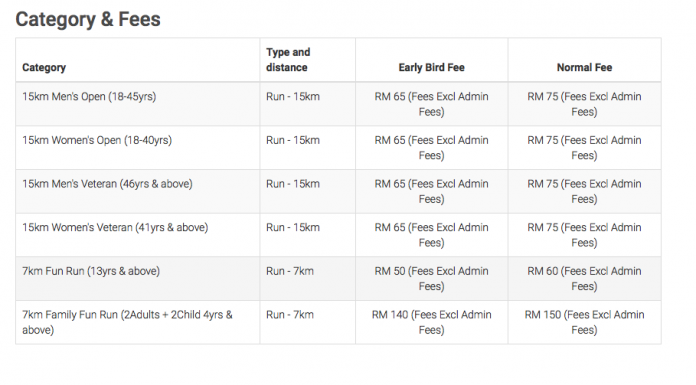696x385 pixels.
Task: Click Run - 7km in Family Fun Run row
Action: [x=290, y=314]
